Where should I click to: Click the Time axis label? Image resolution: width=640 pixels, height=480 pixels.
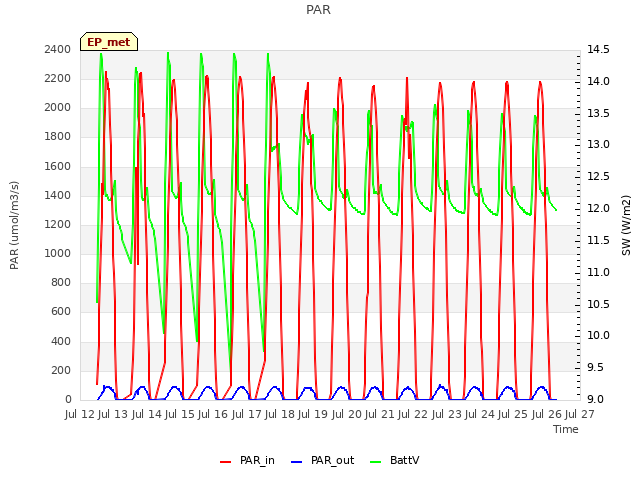point(566,429)
